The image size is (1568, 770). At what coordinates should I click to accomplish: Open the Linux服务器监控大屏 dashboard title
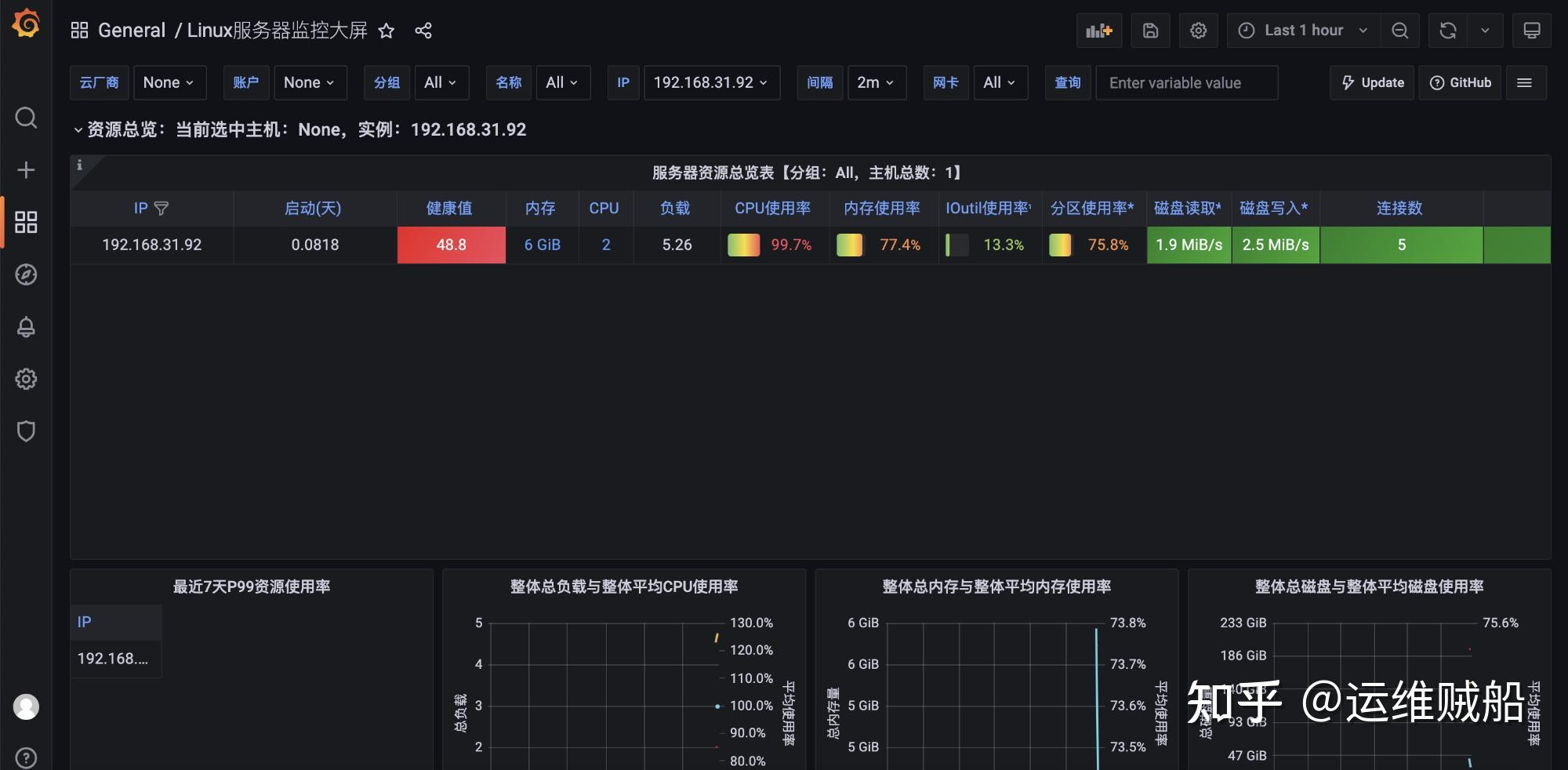[277, 31]
